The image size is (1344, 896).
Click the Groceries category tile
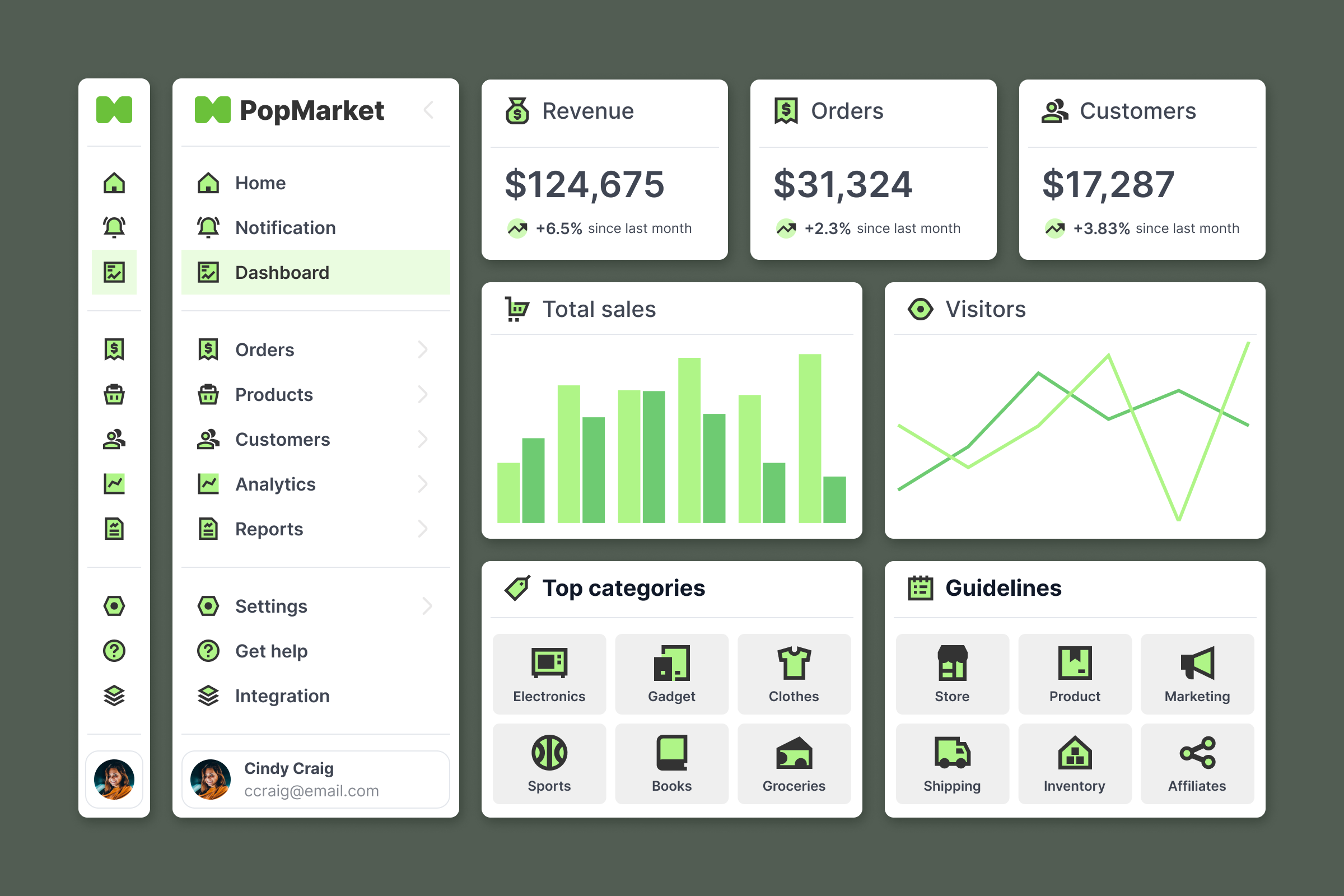pos(794,763)
